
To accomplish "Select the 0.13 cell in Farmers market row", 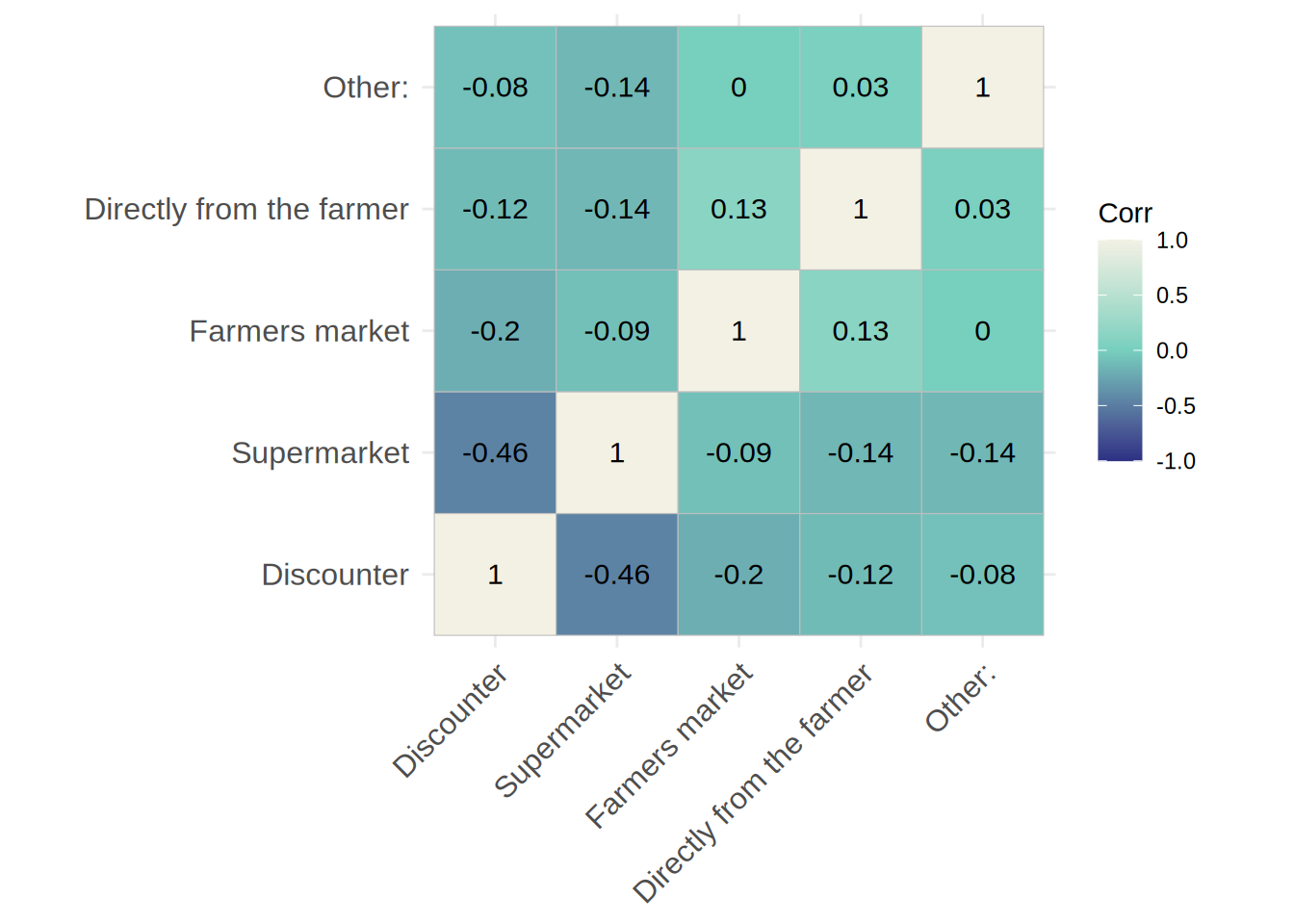I will click(x=861, y=331).
